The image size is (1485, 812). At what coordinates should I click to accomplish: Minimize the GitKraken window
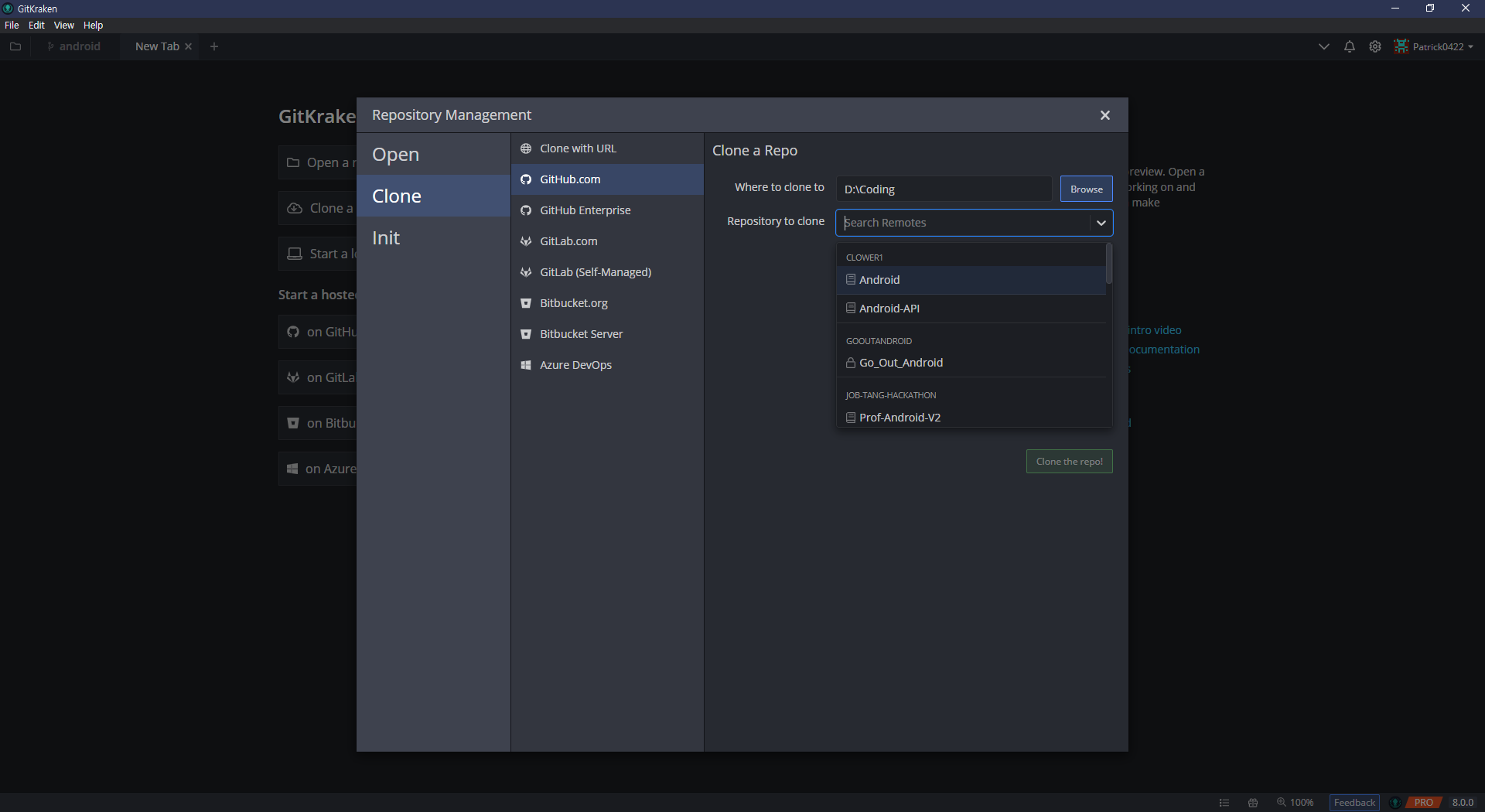point(1395,9)
